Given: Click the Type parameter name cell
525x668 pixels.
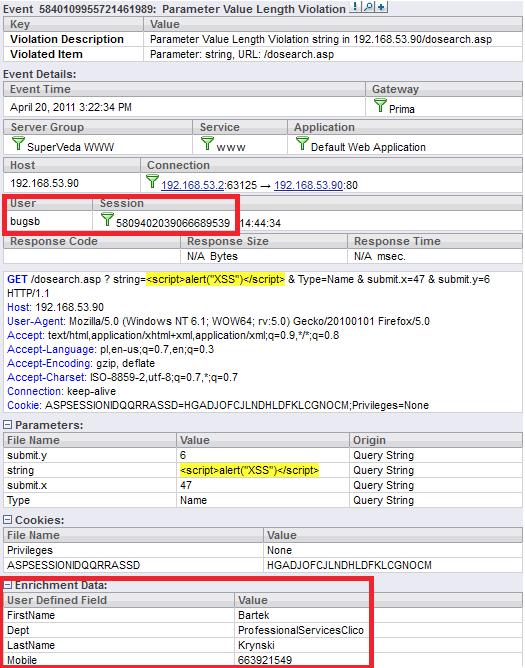Looking at the screenshot, I should [90, 500].
